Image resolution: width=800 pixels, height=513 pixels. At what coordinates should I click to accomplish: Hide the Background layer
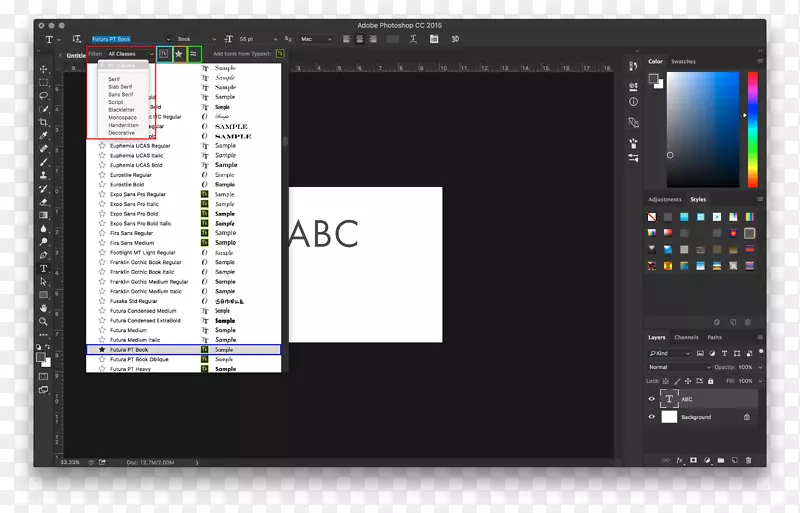coord(652,417)
